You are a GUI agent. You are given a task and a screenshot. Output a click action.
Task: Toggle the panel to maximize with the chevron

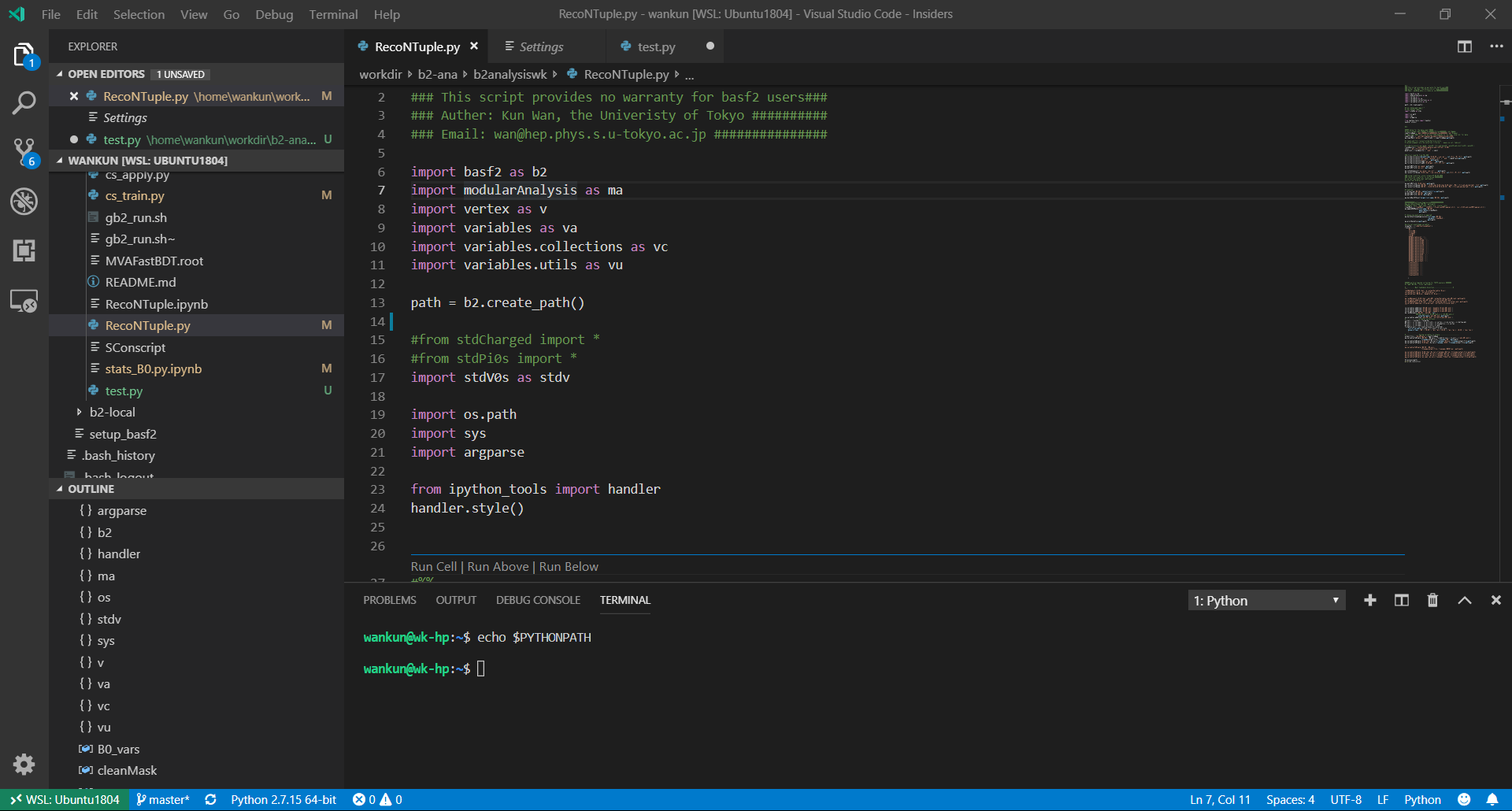(1463, 600)
